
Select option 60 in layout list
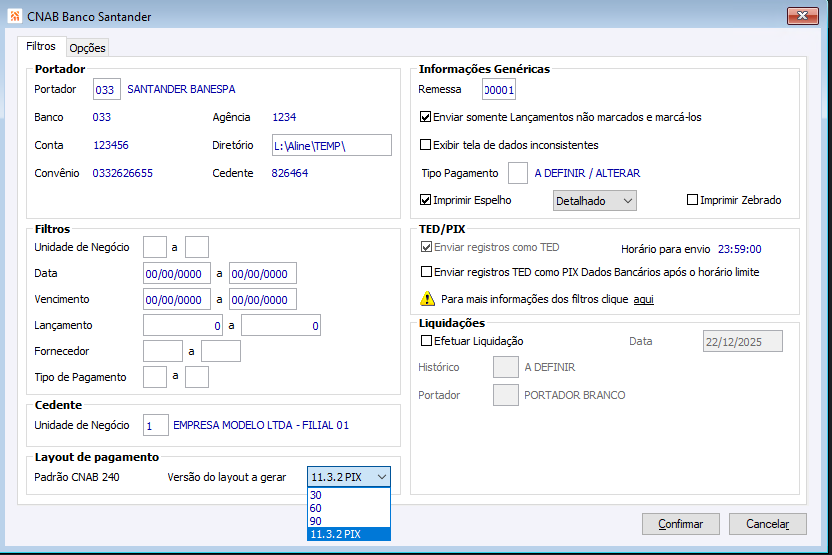pyautogui.click(x=349, y=508)
